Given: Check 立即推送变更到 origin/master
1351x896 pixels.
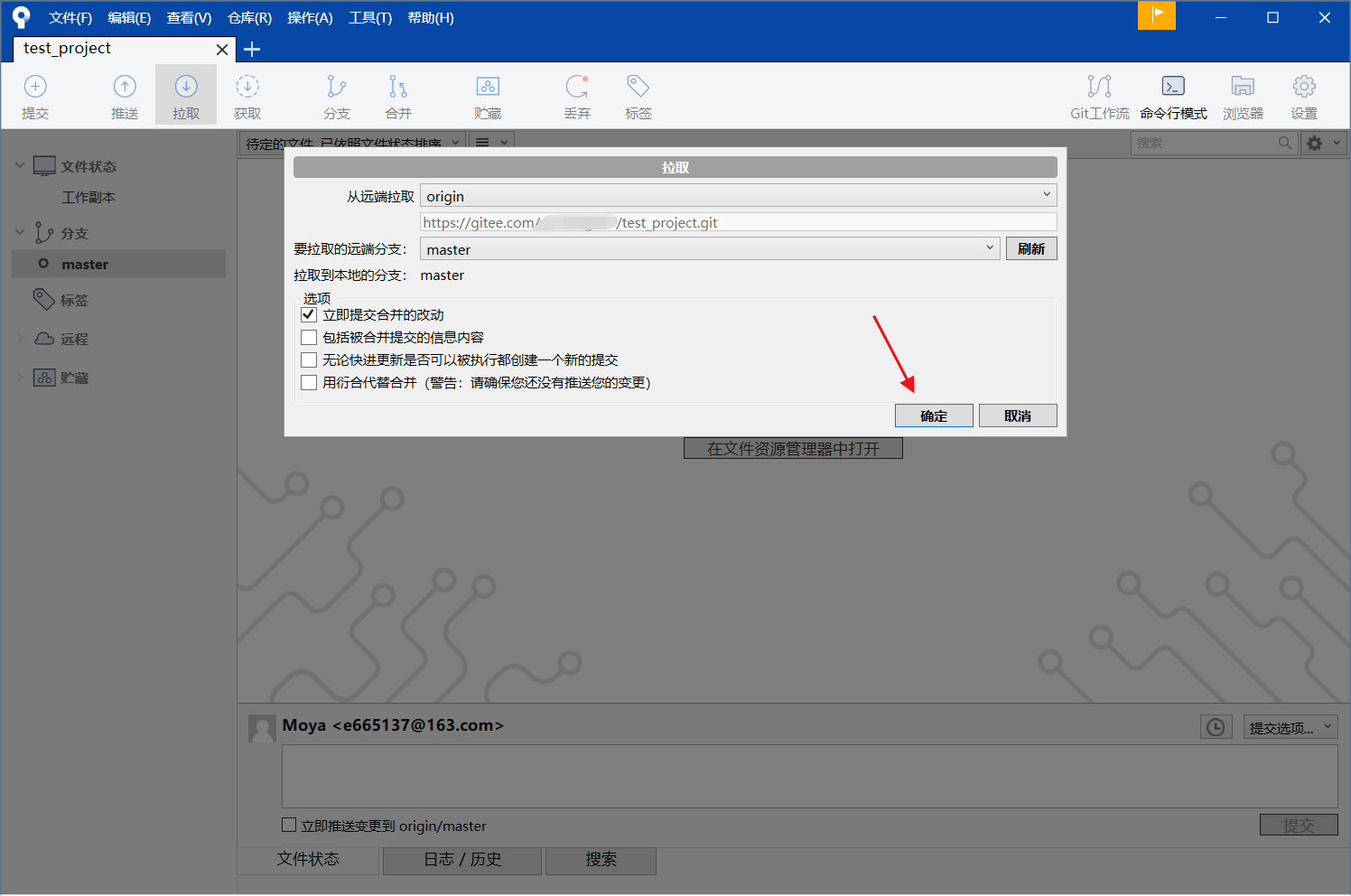Looking at the screenshot, I should [x=289, y=825].
